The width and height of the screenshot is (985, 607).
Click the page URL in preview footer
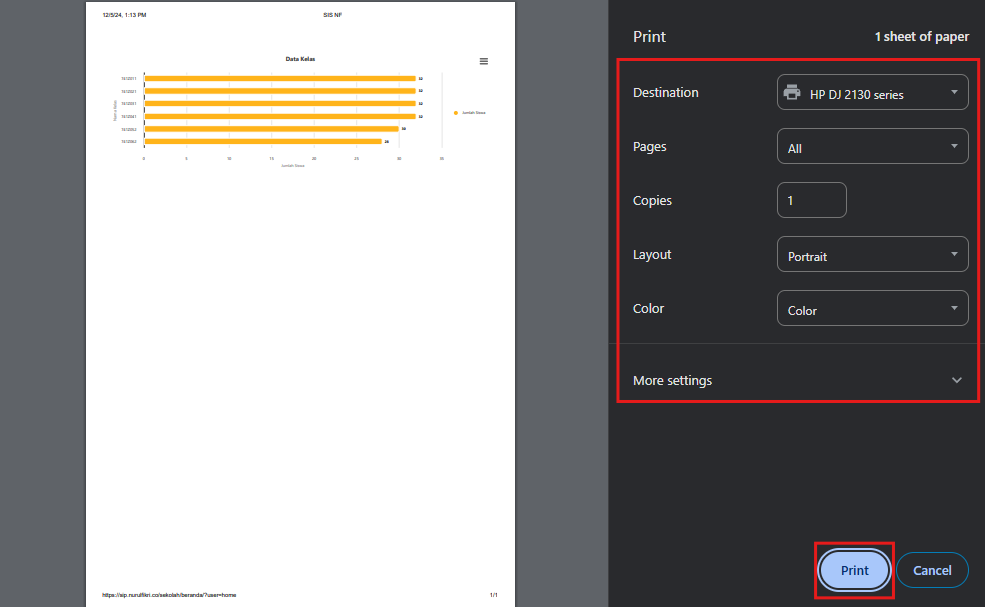pyautogui.click(x=169, y=595)
